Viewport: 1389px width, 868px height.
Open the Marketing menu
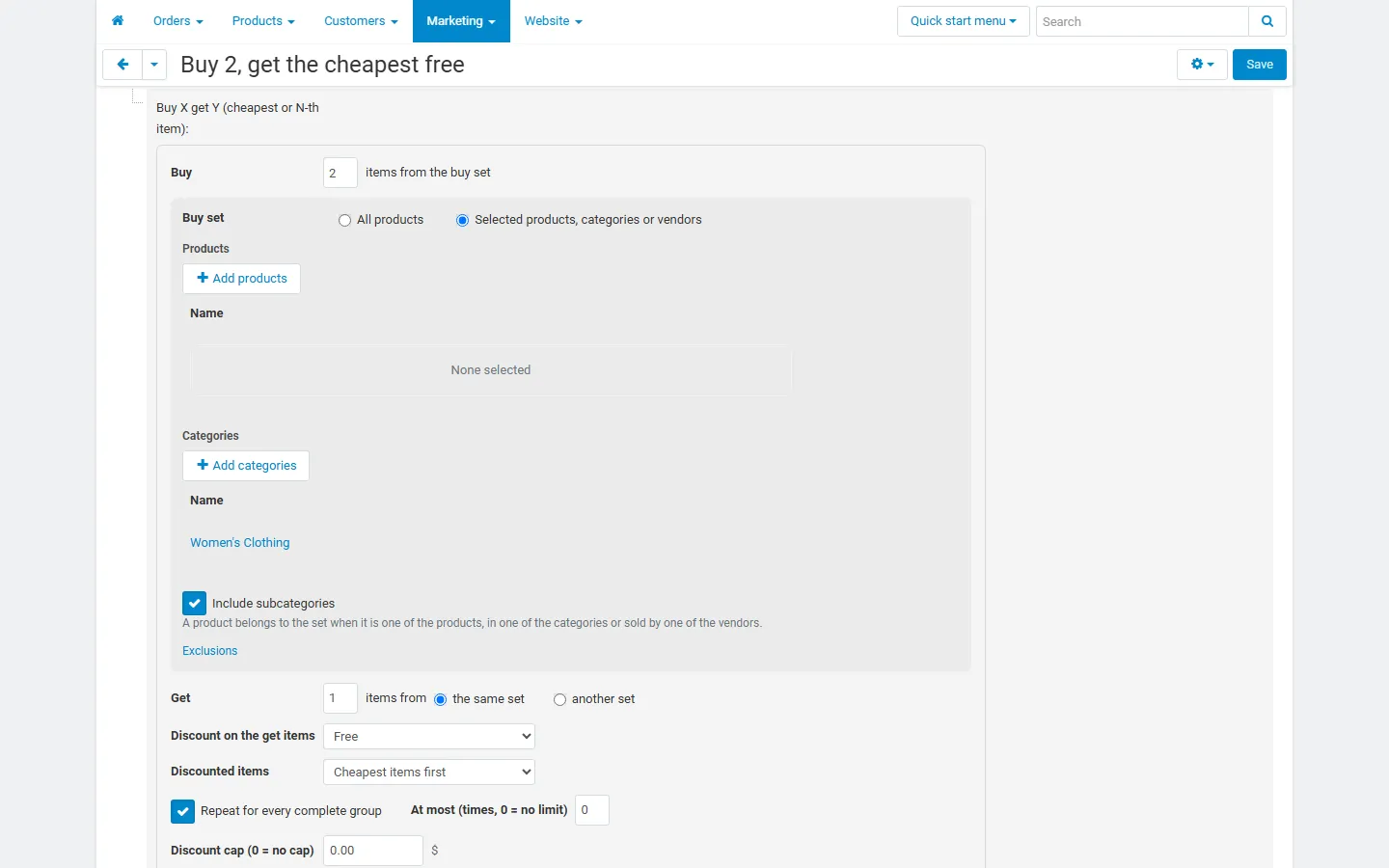pos(461,21)
